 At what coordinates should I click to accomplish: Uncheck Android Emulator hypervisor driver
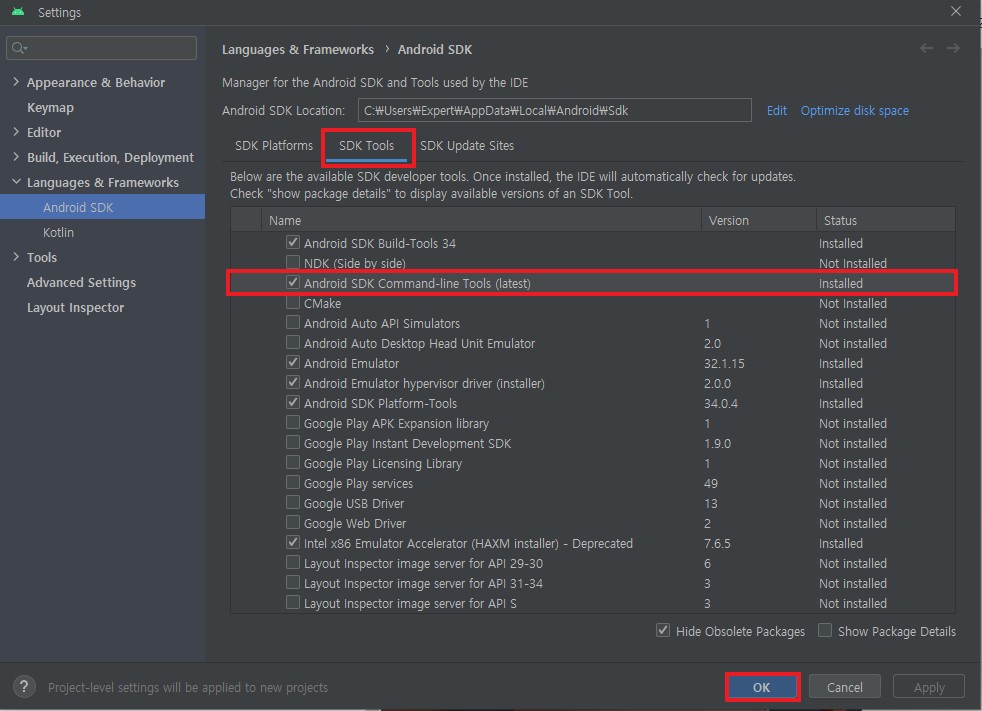click(292, 382)
